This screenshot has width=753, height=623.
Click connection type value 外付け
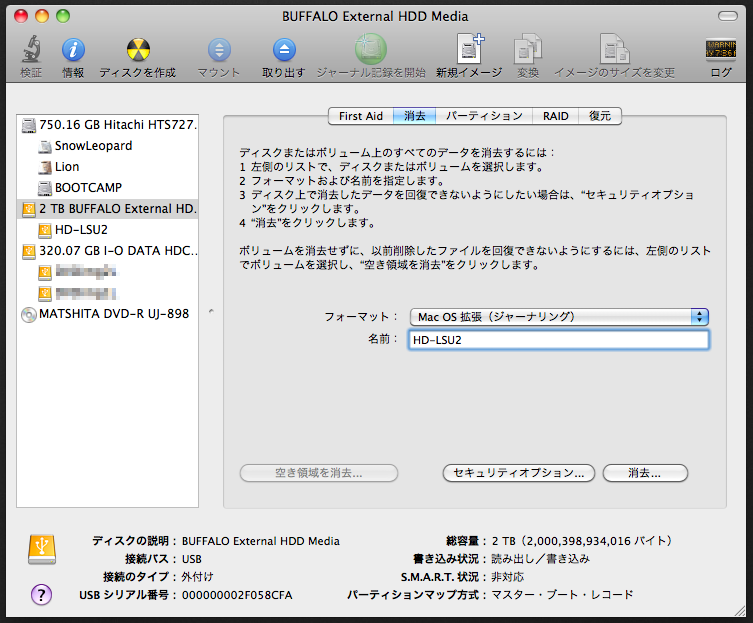(x=197, y=577)
